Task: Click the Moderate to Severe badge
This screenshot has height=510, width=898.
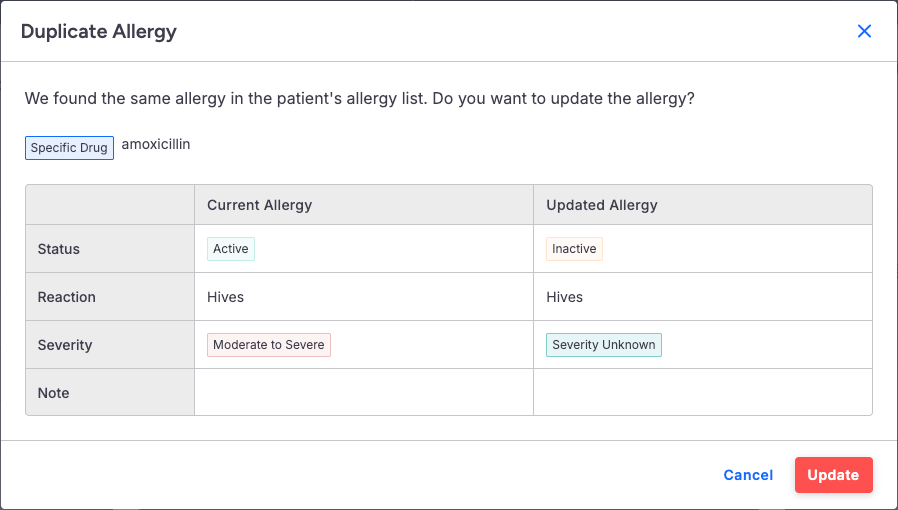Action: pyautogui.click(x=269, y=345)
